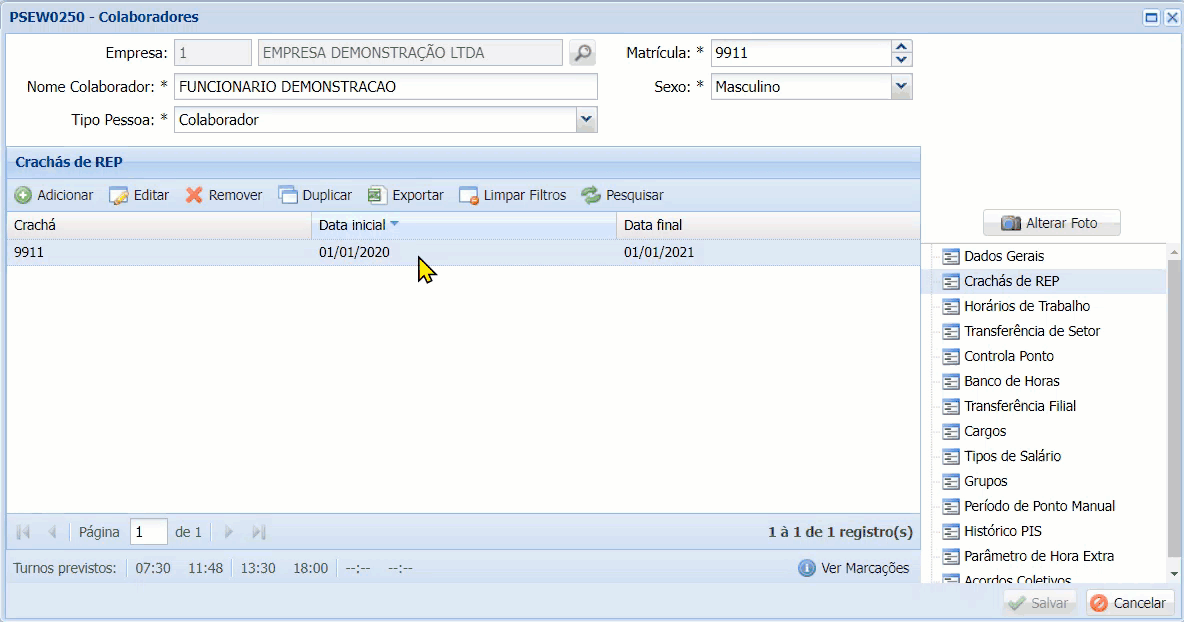Click the info icon beside Ver Marcações
The height and width of the screenshot is (622, 1184).
[x=806, y=568]
